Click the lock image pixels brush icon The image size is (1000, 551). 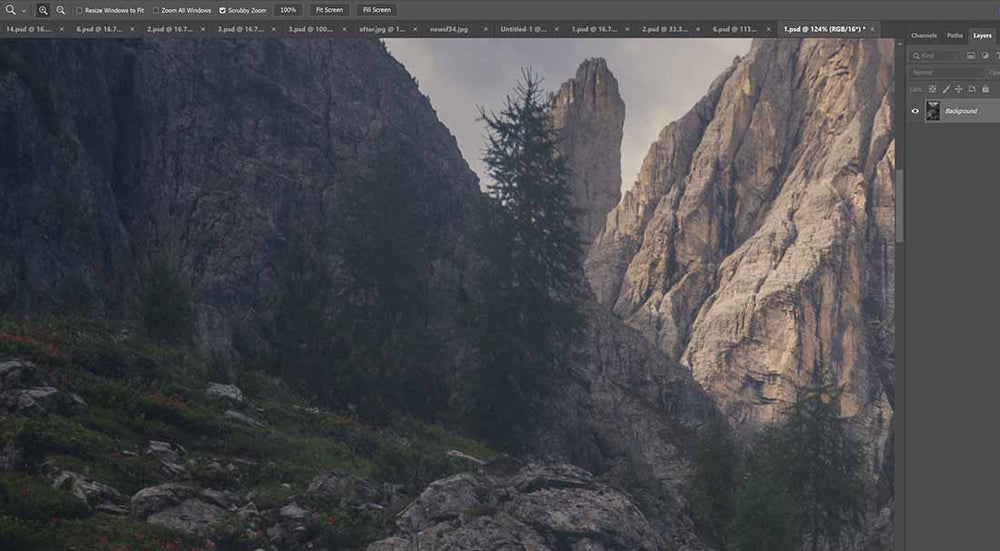pos(946,89)
